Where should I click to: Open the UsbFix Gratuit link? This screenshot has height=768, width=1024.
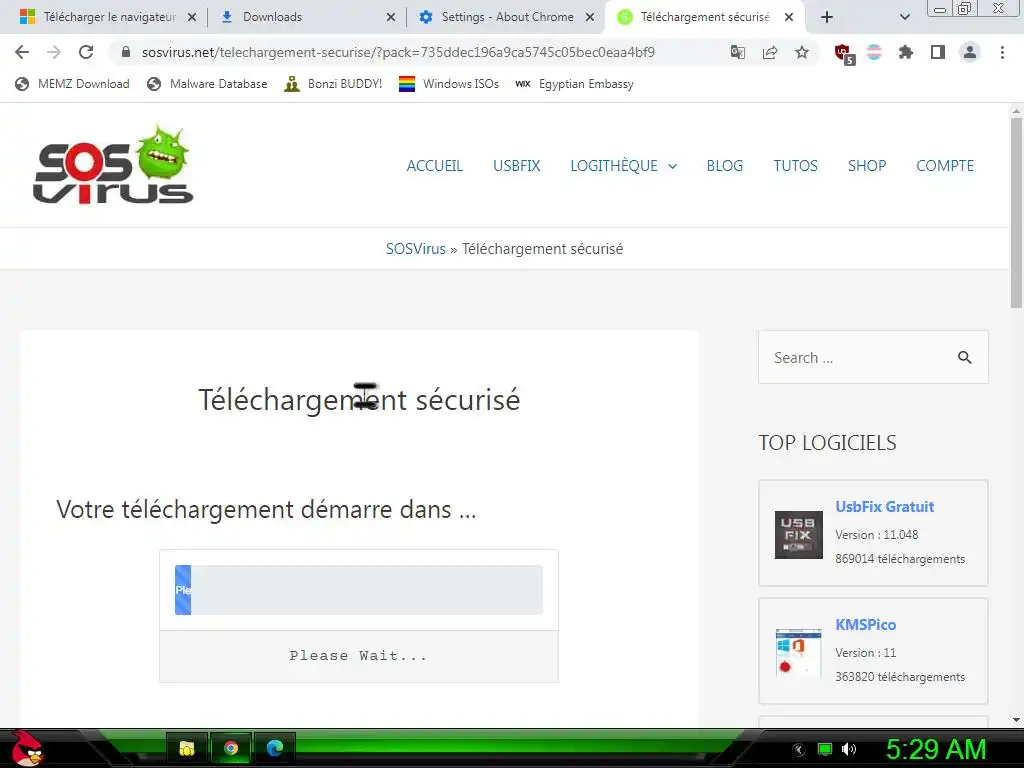tap(884, 507)
